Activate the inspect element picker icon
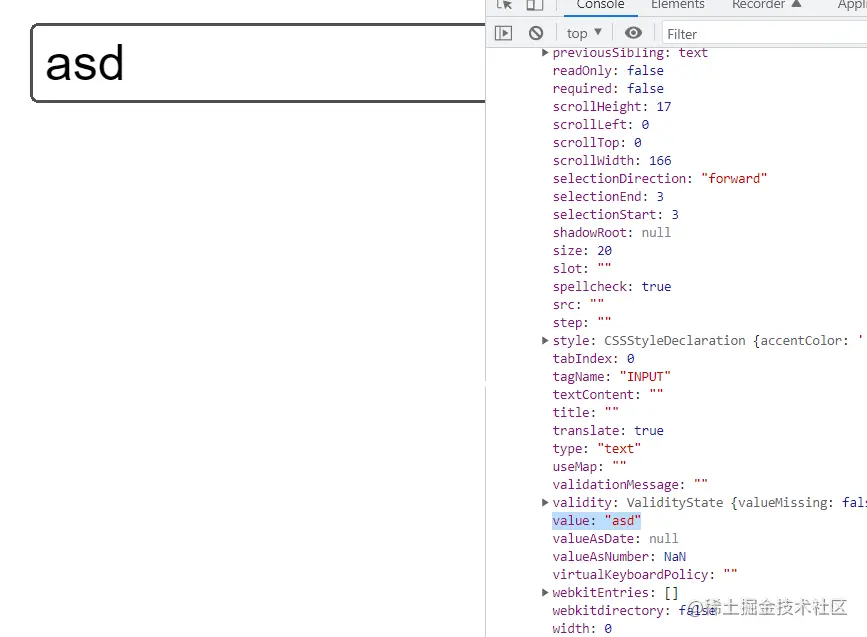Image resolution: width=867 pixels, height=637 pixels. point(504,5)
